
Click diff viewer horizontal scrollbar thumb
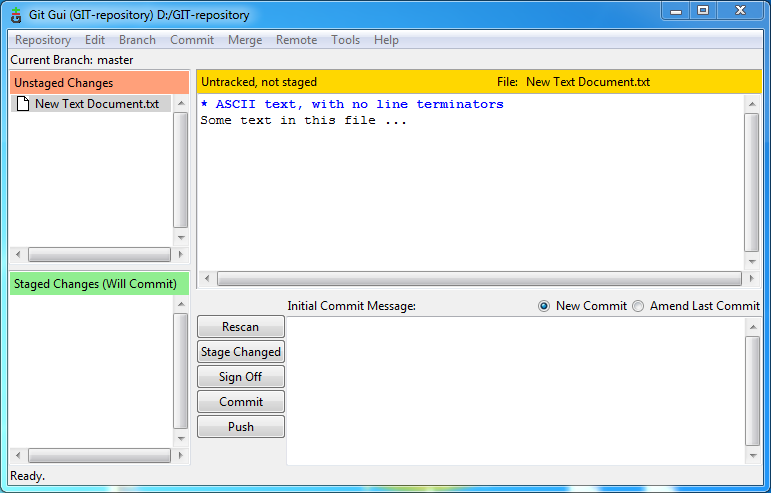click(x=479, y=278)
